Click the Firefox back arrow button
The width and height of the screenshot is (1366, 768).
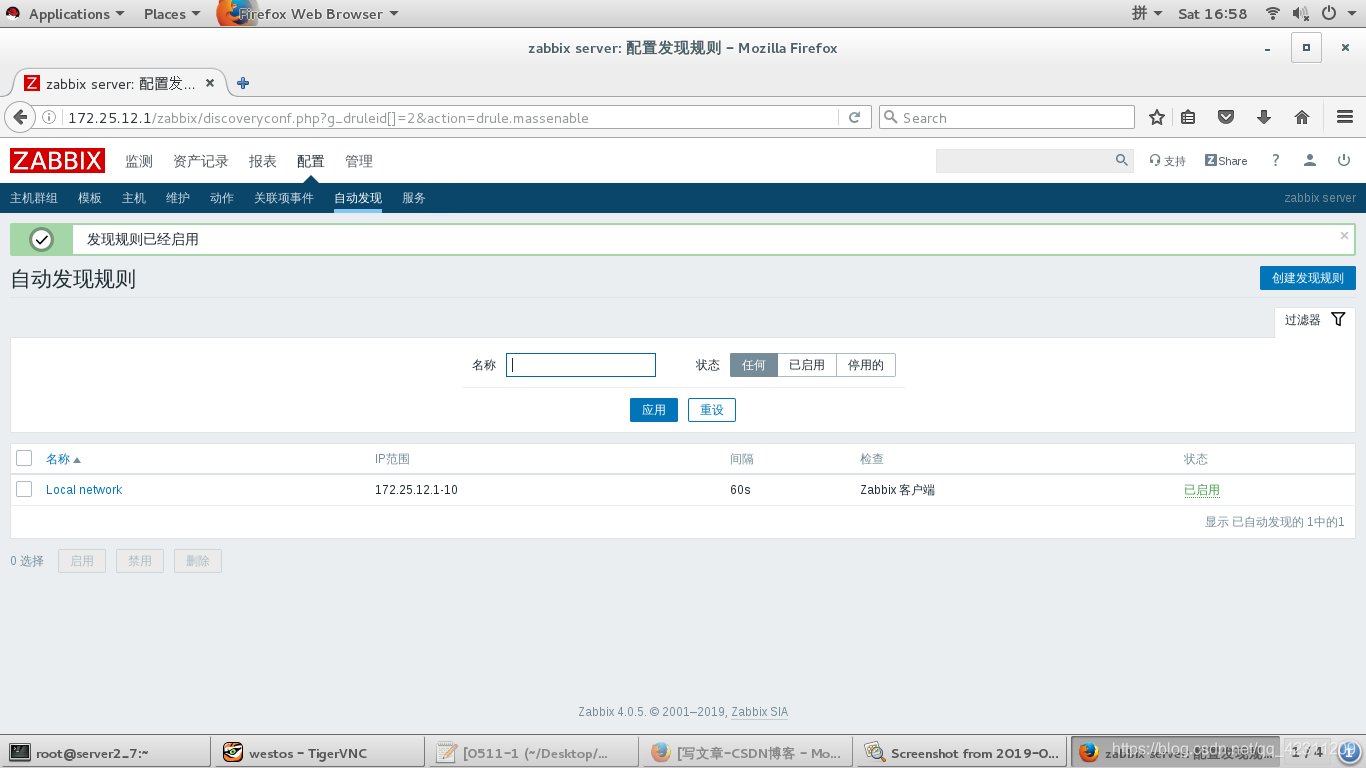tap(20, 117)
